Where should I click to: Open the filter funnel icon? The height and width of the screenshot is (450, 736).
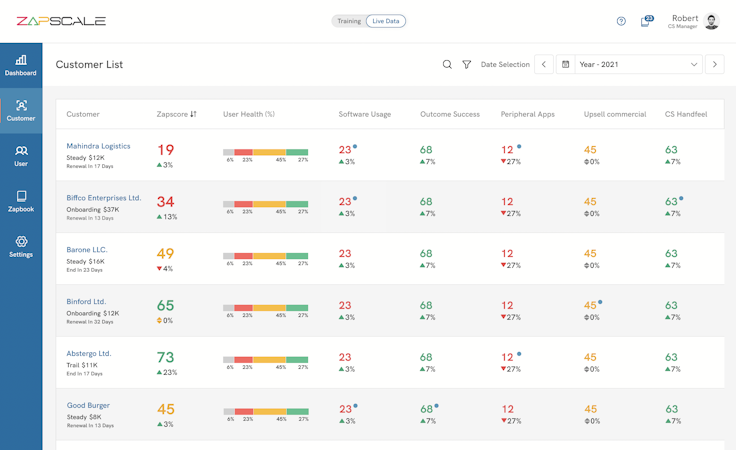(467, 64)
